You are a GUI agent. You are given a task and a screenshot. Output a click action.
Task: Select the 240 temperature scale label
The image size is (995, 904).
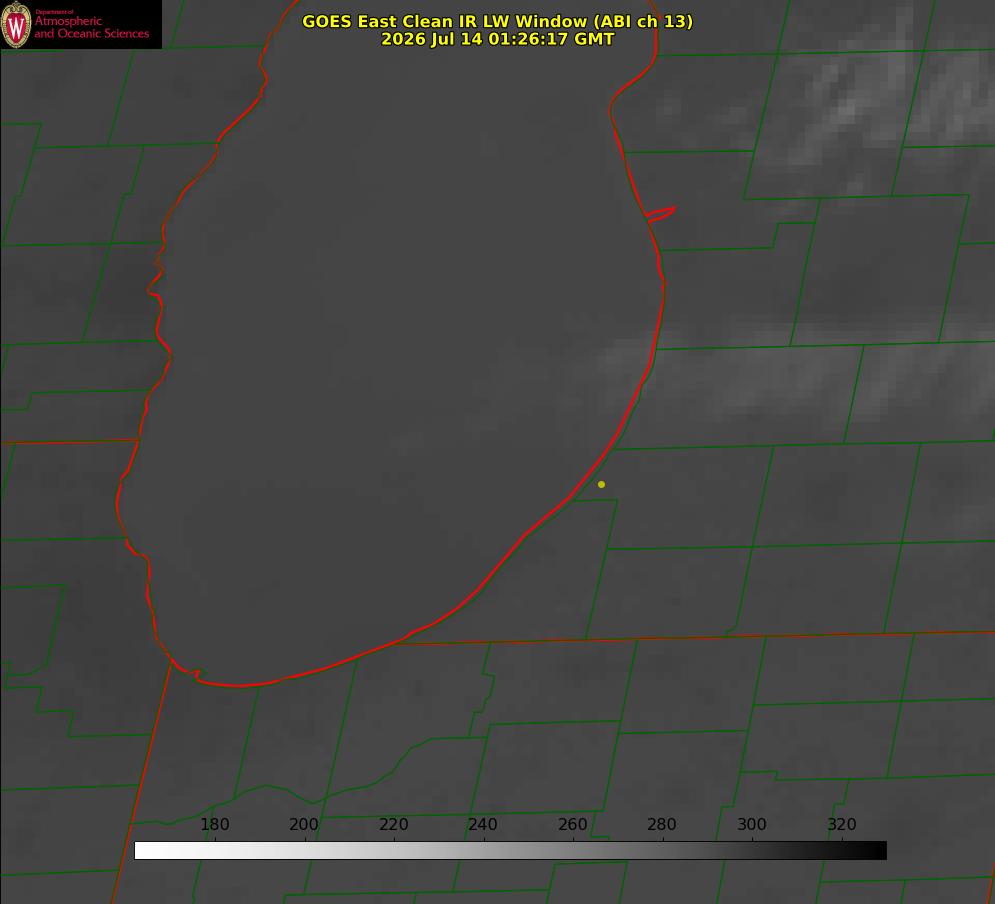[x=483, y=824]
